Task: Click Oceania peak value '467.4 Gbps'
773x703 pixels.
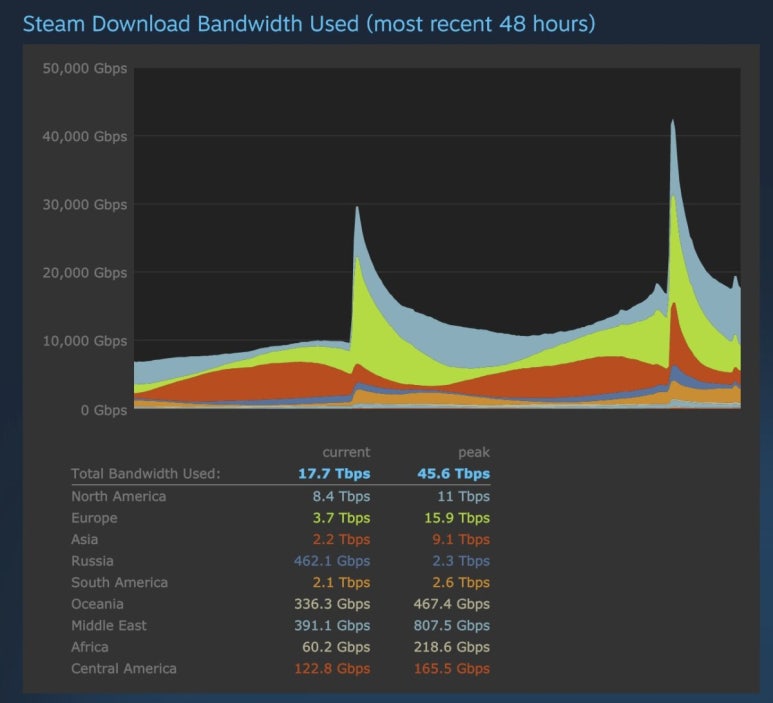Action: [452, 604]
